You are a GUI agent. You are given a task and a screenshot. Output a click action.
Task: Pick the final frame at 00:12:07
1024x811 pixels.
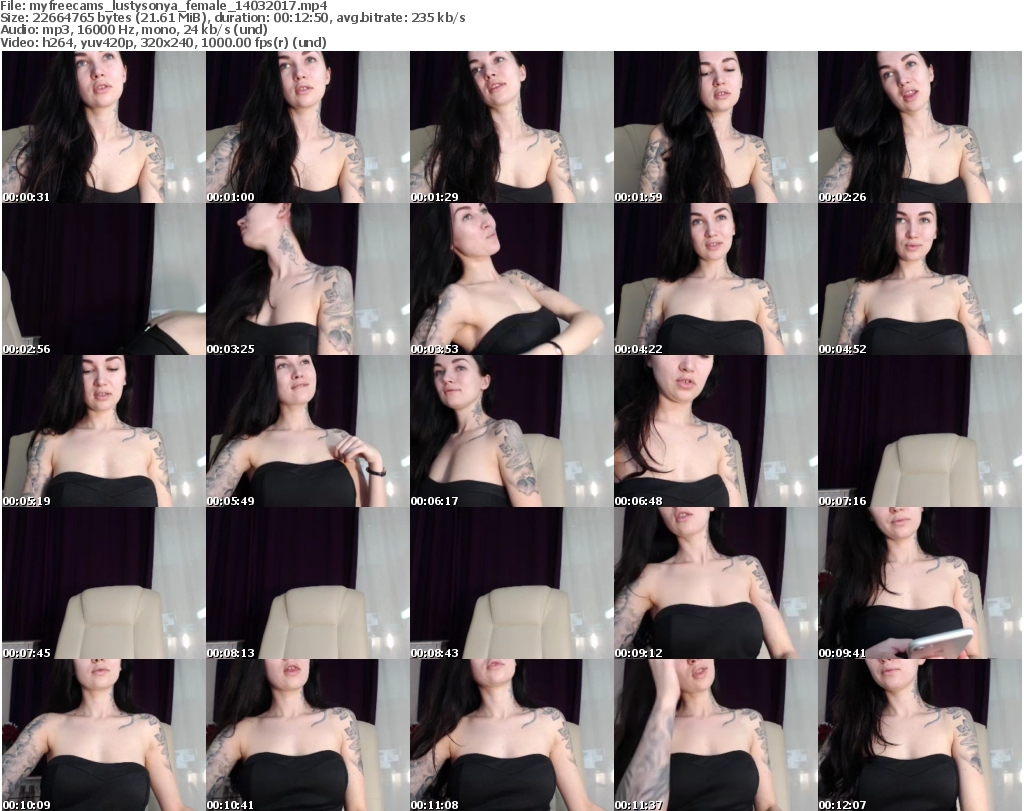coord(920,735)
